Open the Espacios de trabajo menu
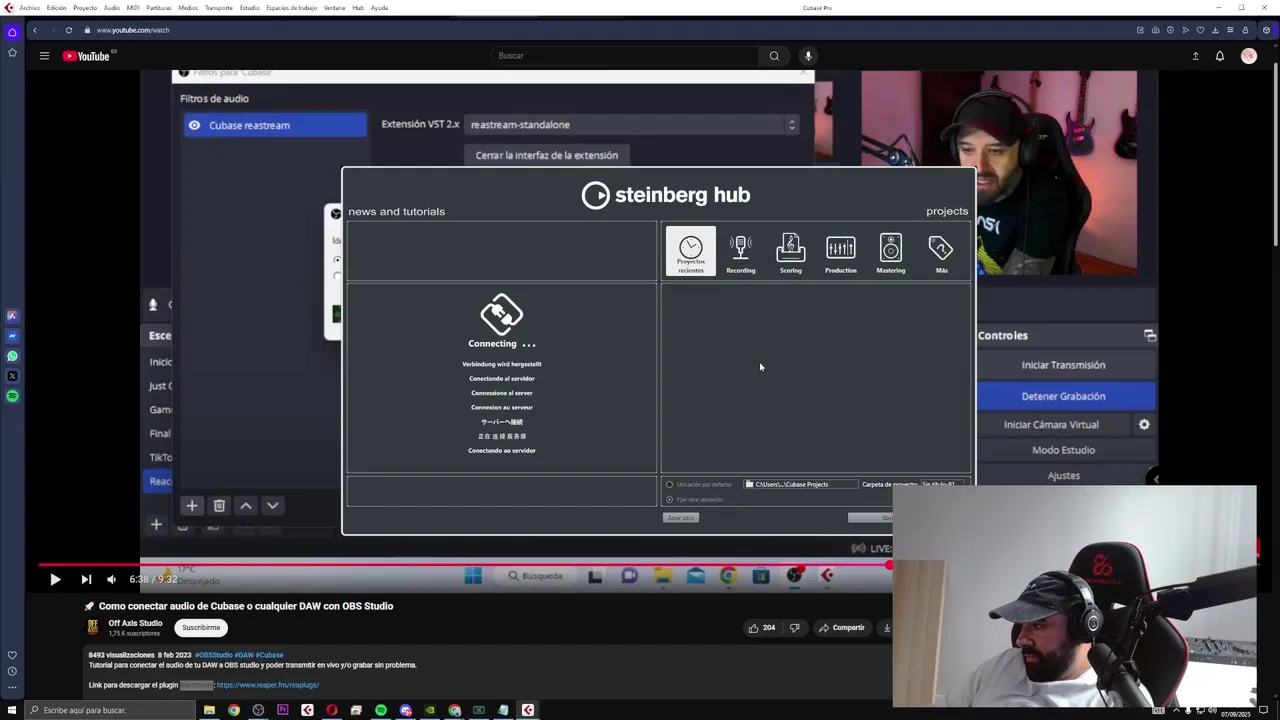This screenshot has height=720, width=1280. tap(291, 8)
